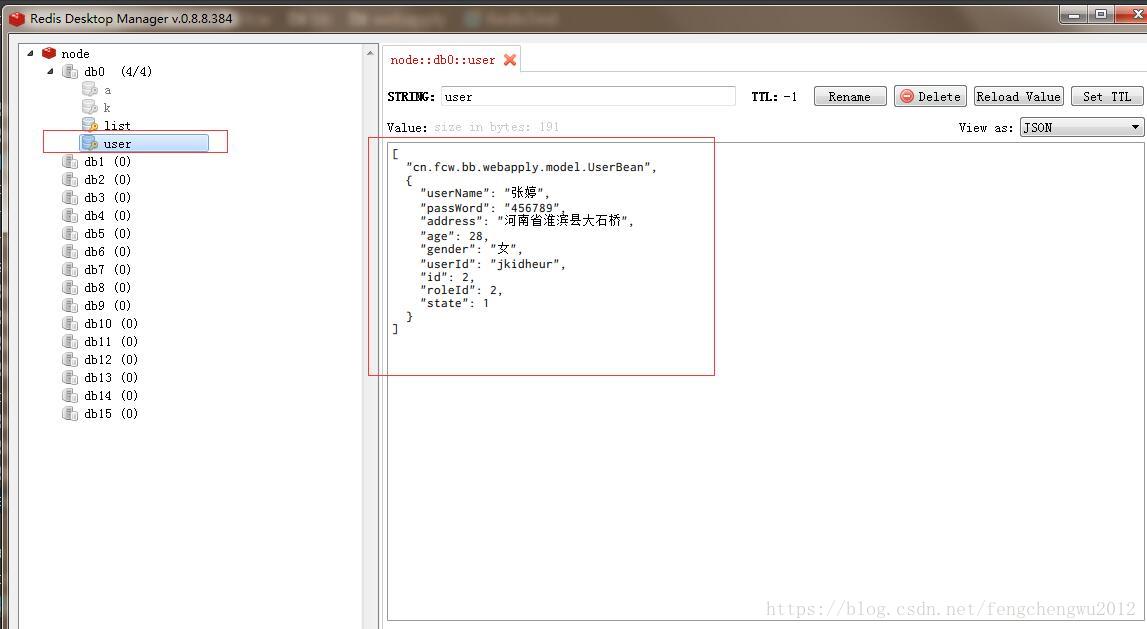The width and height of the screenshot is (1147, 629).
Task: Click the key name field 'user'
Action: coord(588,97)
